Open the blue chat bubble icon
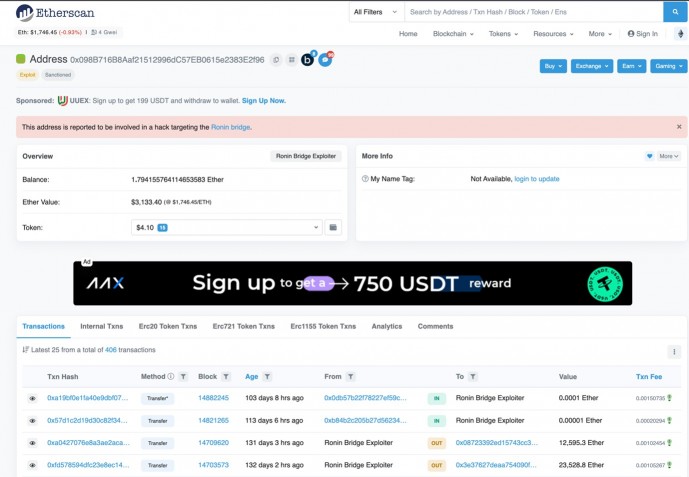The width and height of the screenshot is (689, 477). 325,59
